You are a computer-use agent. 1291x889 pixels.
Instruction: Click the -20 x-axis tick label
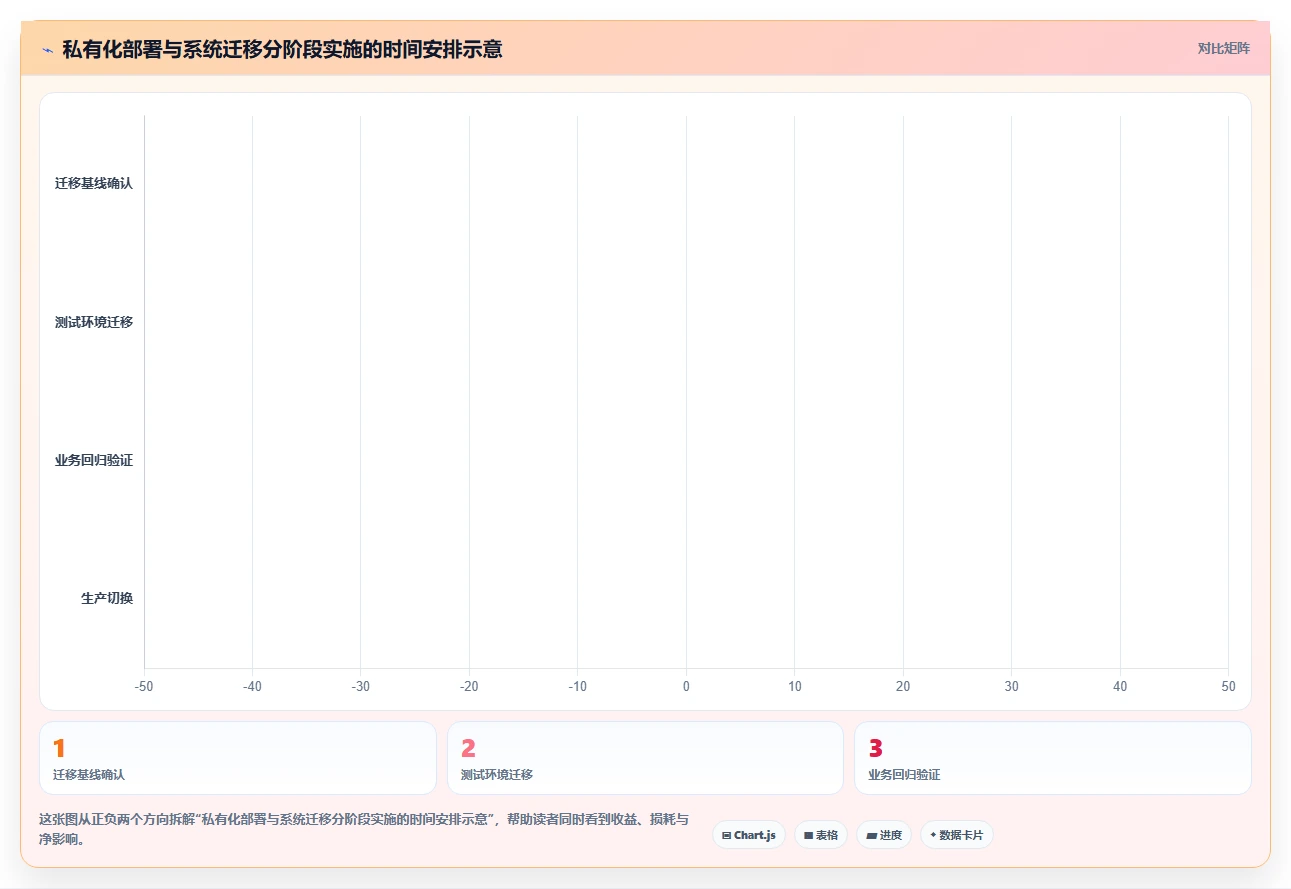(469, 687)
